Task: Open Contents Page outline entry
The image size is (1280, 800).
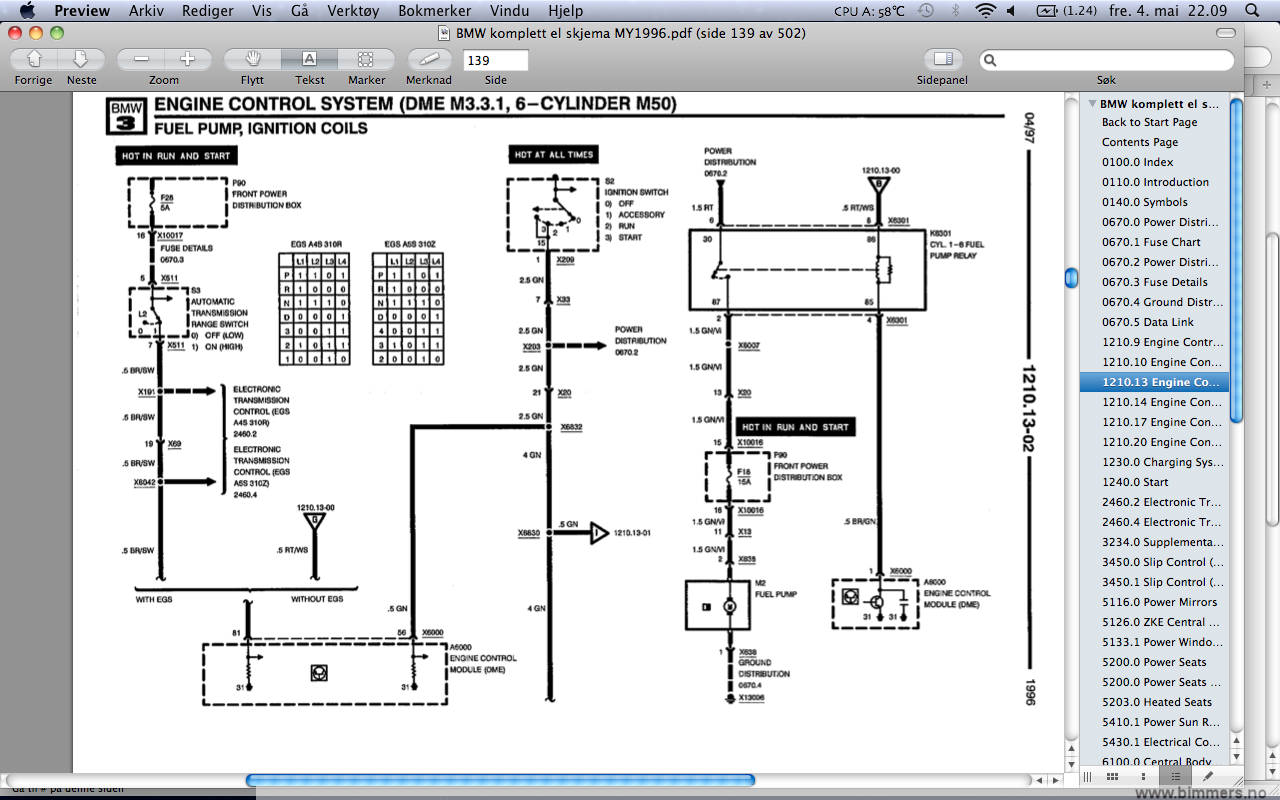Action: (1140, 142)
